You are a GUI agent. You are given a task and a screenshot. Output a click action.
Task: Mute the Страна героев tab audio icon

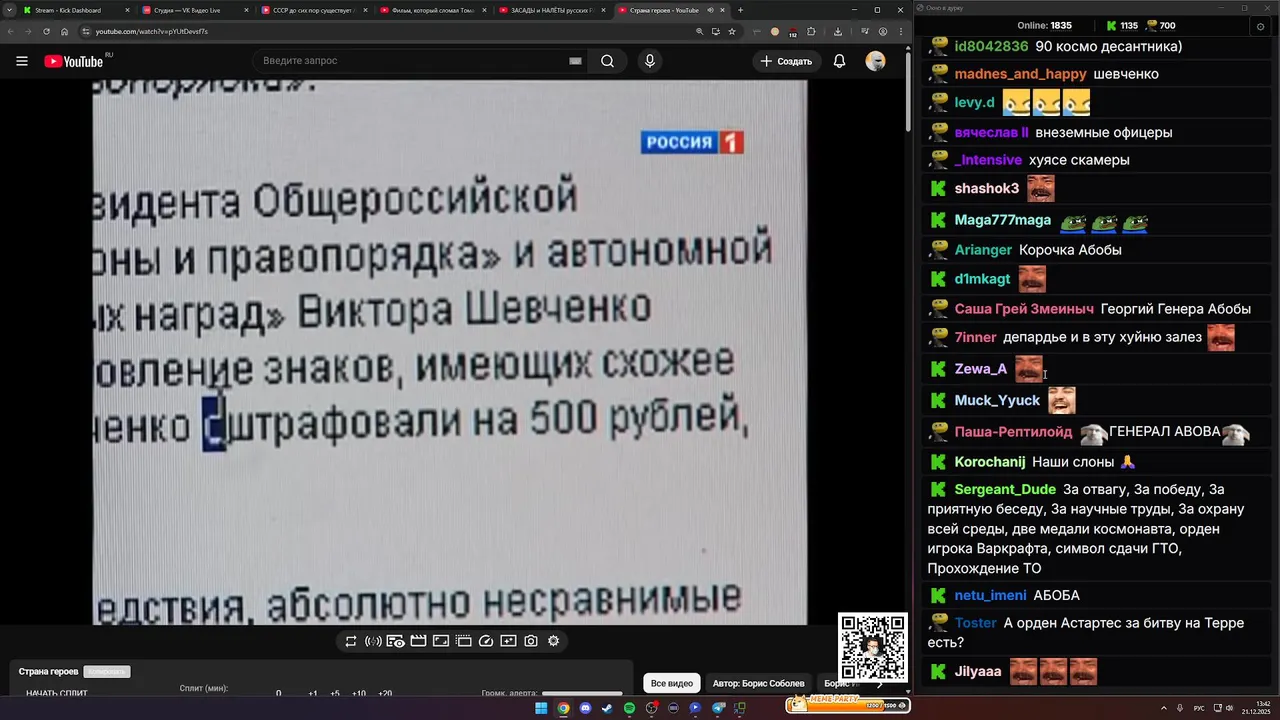(710, 10)
